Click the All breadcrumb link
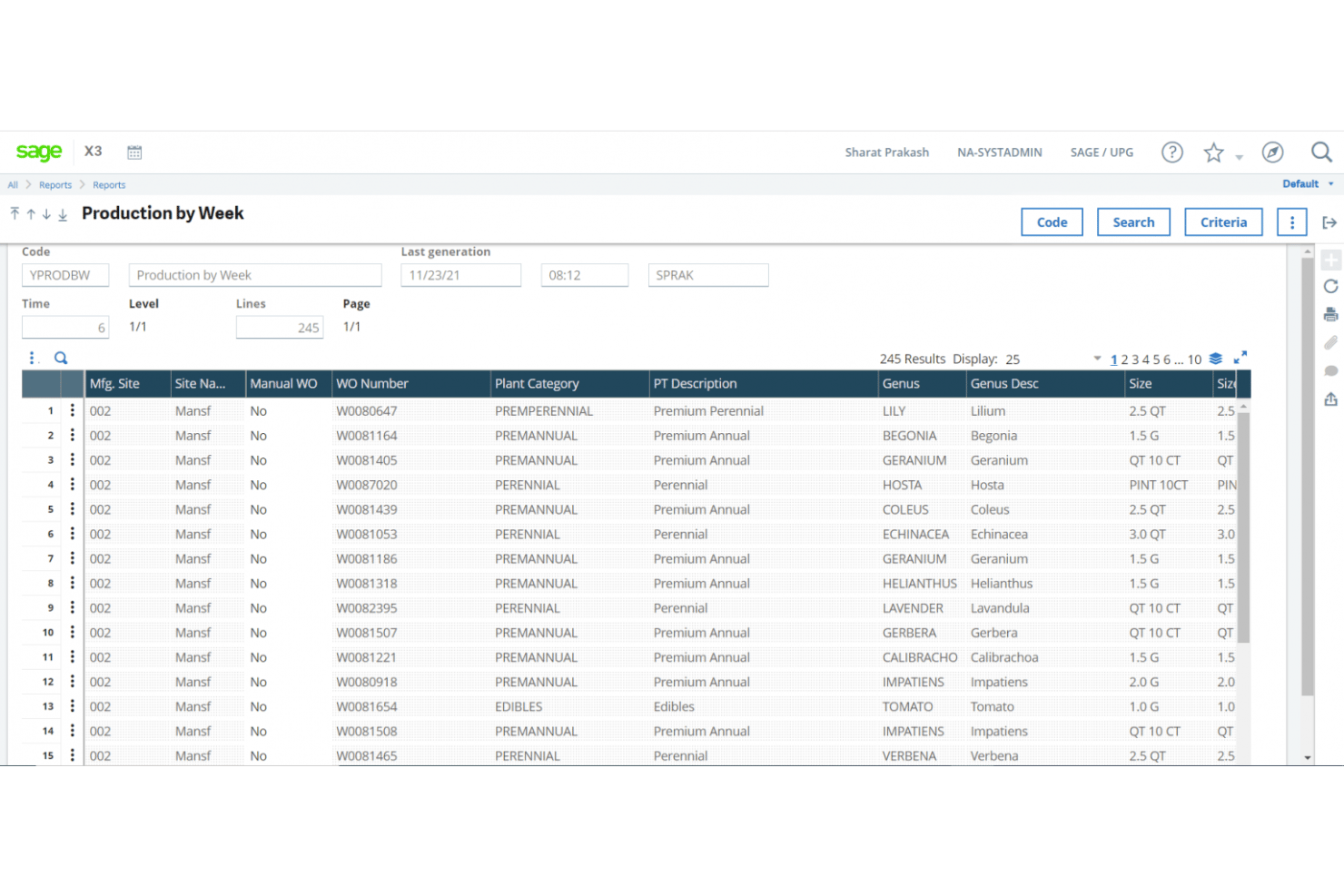Image resolution: width=1344 pixels, height=896 pixels. pyautogui.click(x=13, y=185)
